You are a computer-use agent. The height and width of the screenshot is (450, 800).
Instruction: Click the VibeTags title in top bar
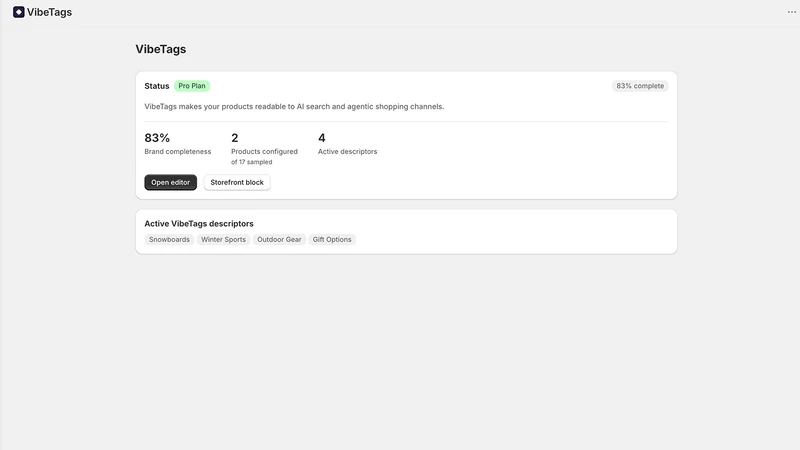point(49,12)
